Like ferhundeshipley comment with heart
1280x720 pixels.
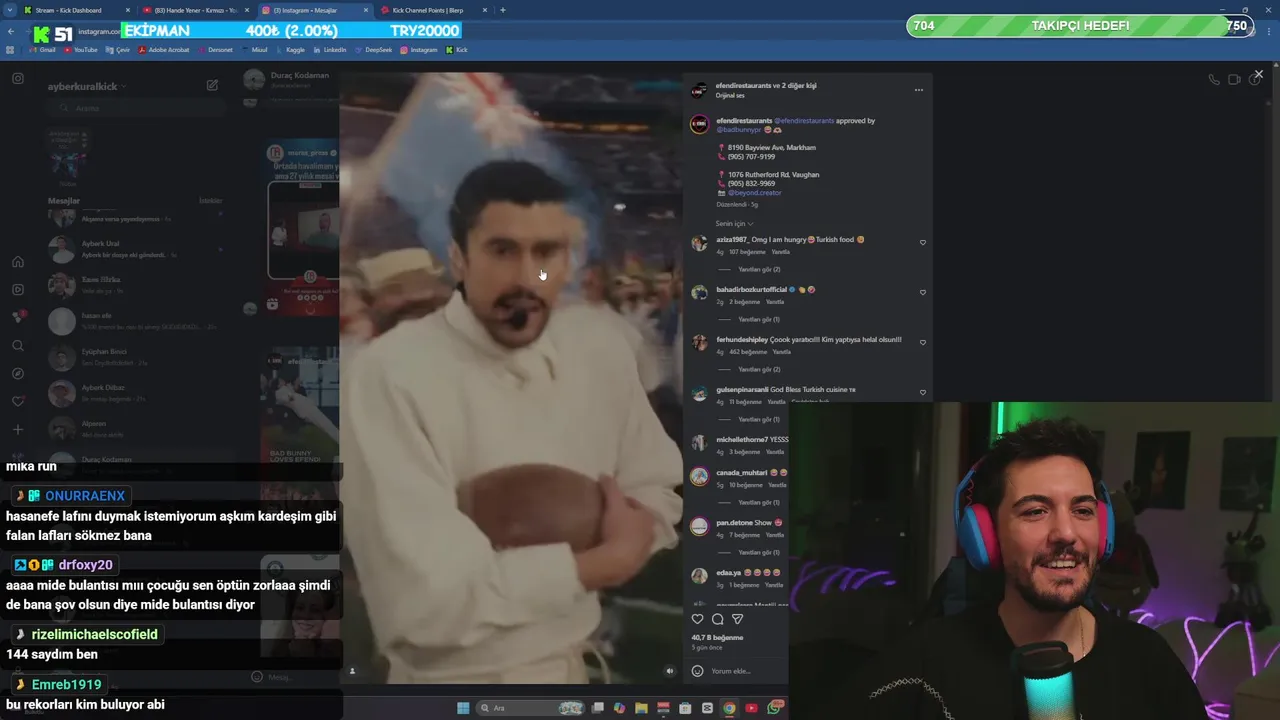923,342
